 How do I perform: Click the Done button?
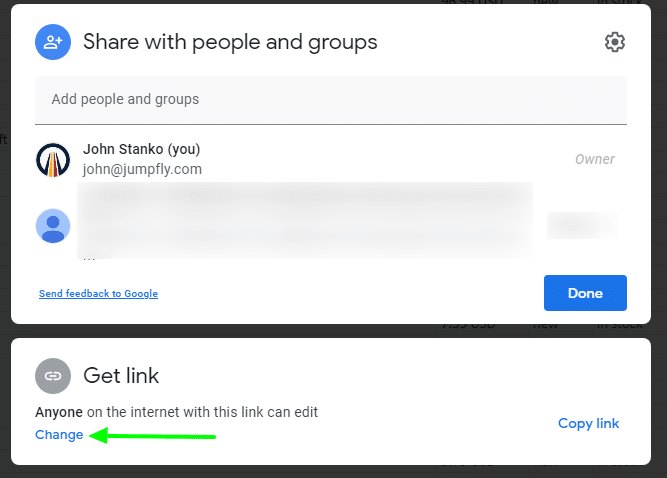(585, 293)
